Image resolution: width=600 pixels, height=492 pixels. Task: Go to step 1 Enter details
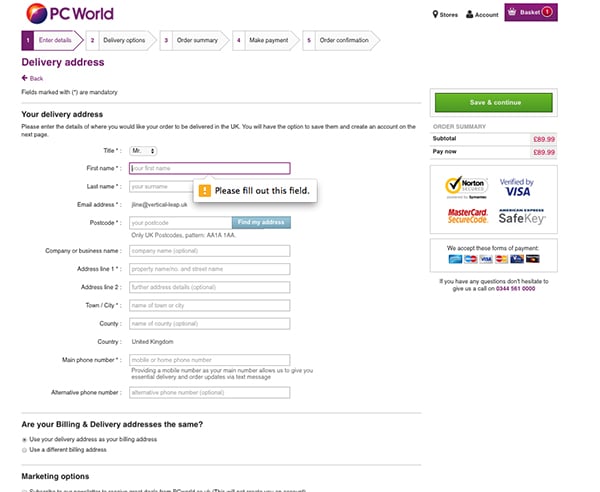click(52, 40)
